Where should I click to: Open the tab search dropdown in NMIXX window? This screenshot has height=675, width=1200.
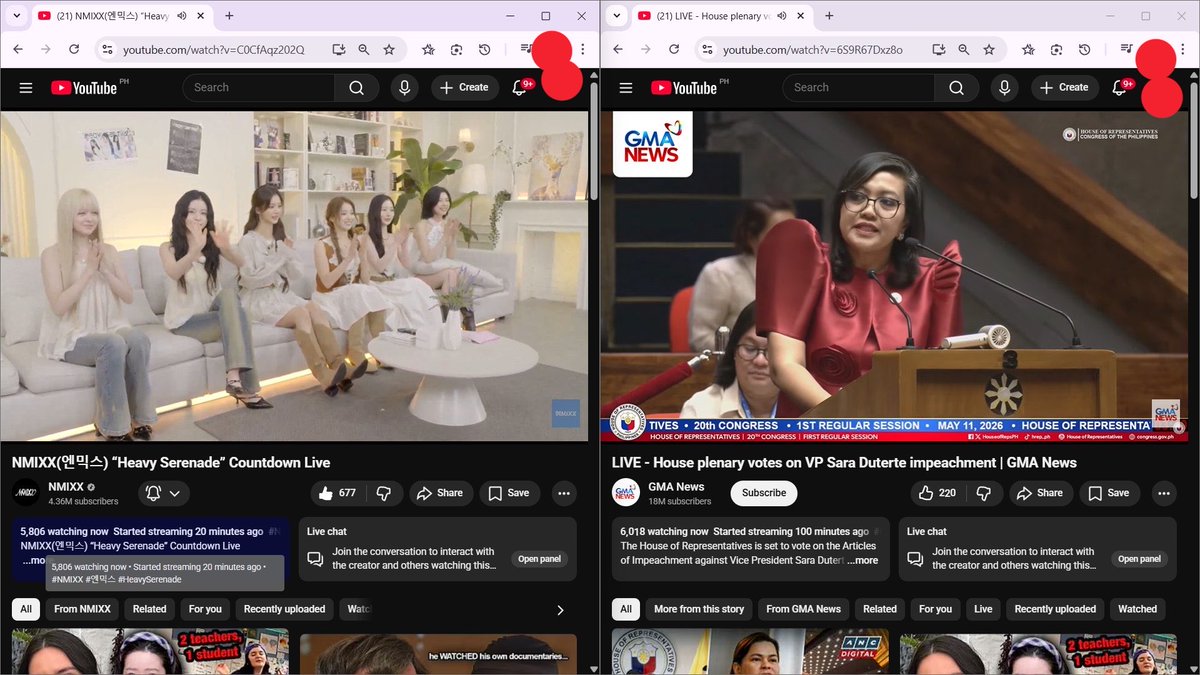pyautogui.click(x=17, y=16)
